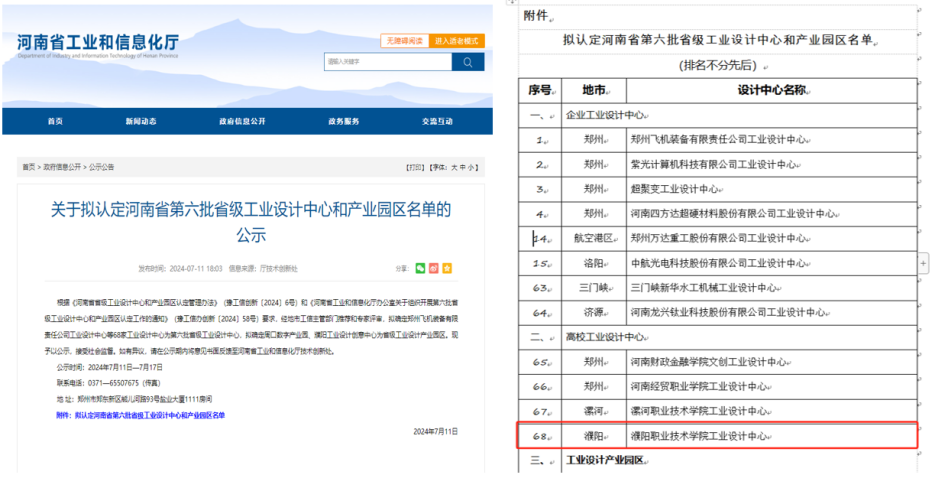Viewport: 932px width, 501px height.
Task: Click the 附件 label atop the document
Action: coord(536,16)
